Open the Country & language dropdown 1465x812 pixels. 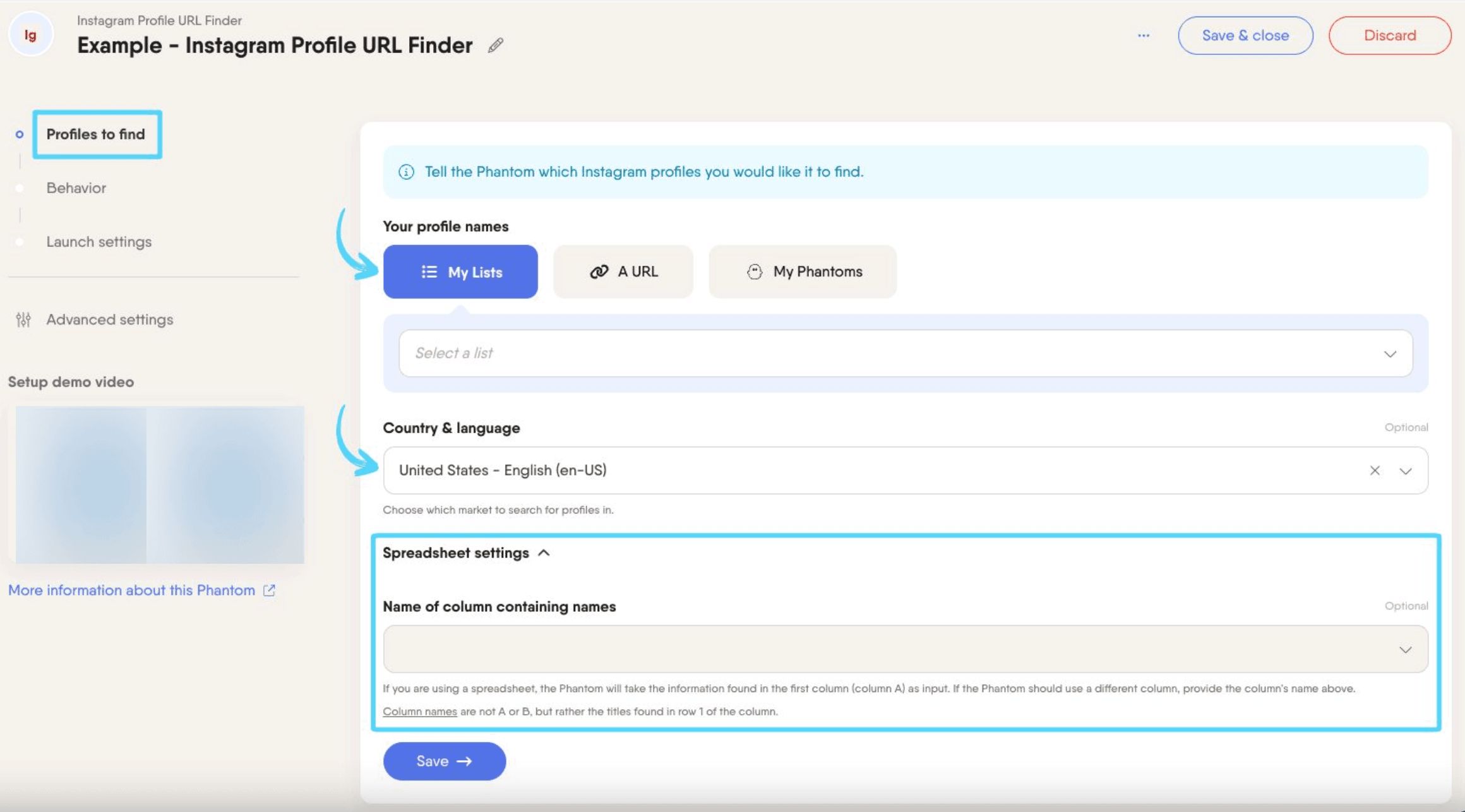pos(906,470)
